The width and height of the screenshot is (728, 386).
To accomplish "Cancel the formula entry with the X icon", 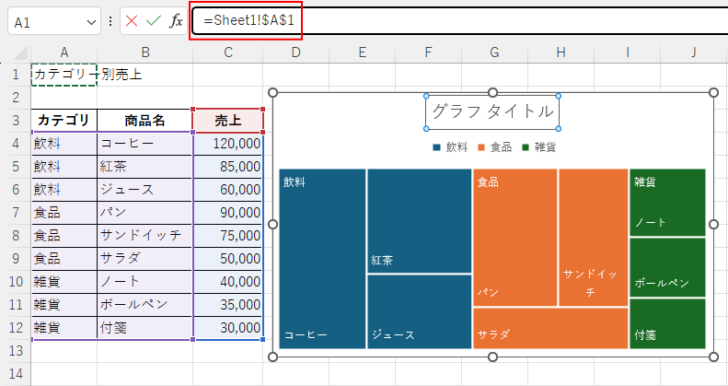I will click(x=131, y=21).
